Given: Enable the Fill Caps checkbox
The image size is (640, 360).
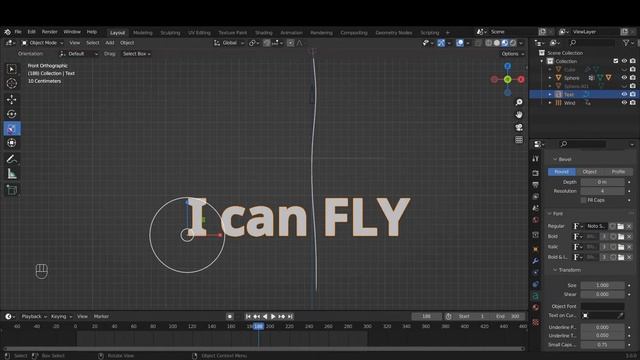Looking at the screenshot, I should 583,200.
